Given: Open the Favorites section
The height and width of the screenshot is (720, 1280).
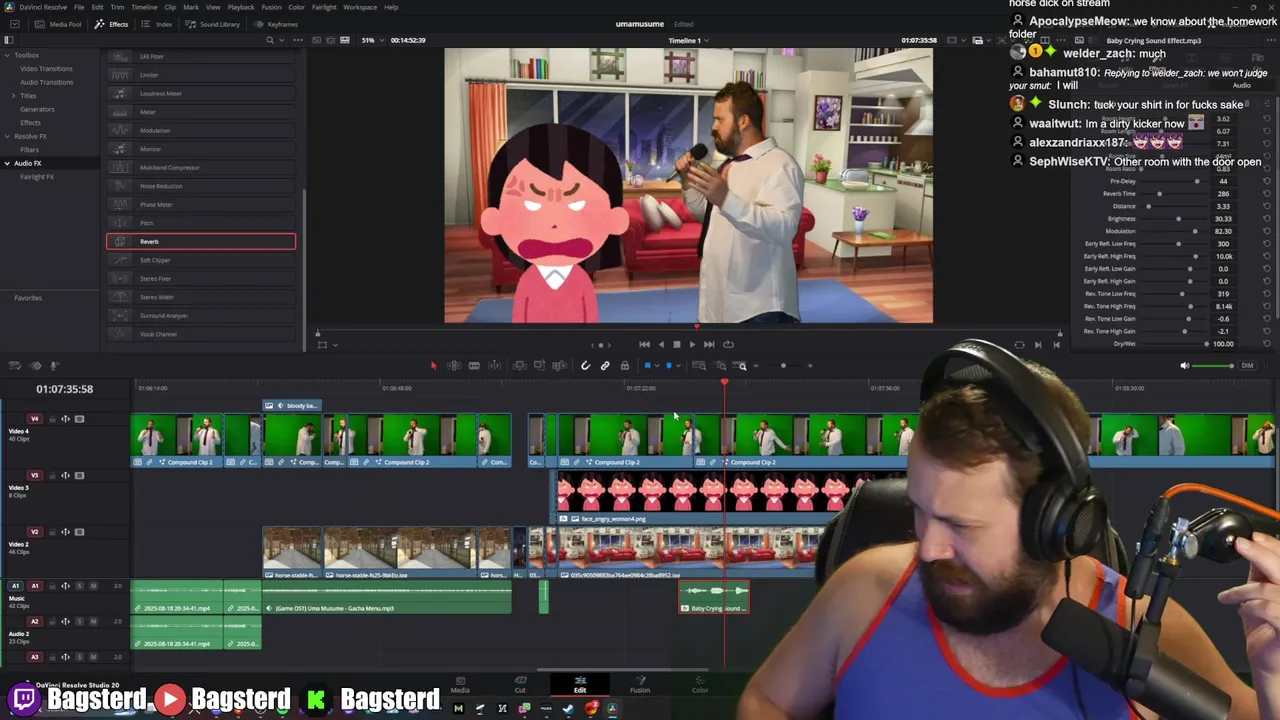Looking at the screenshot, I should click(28, 298).
